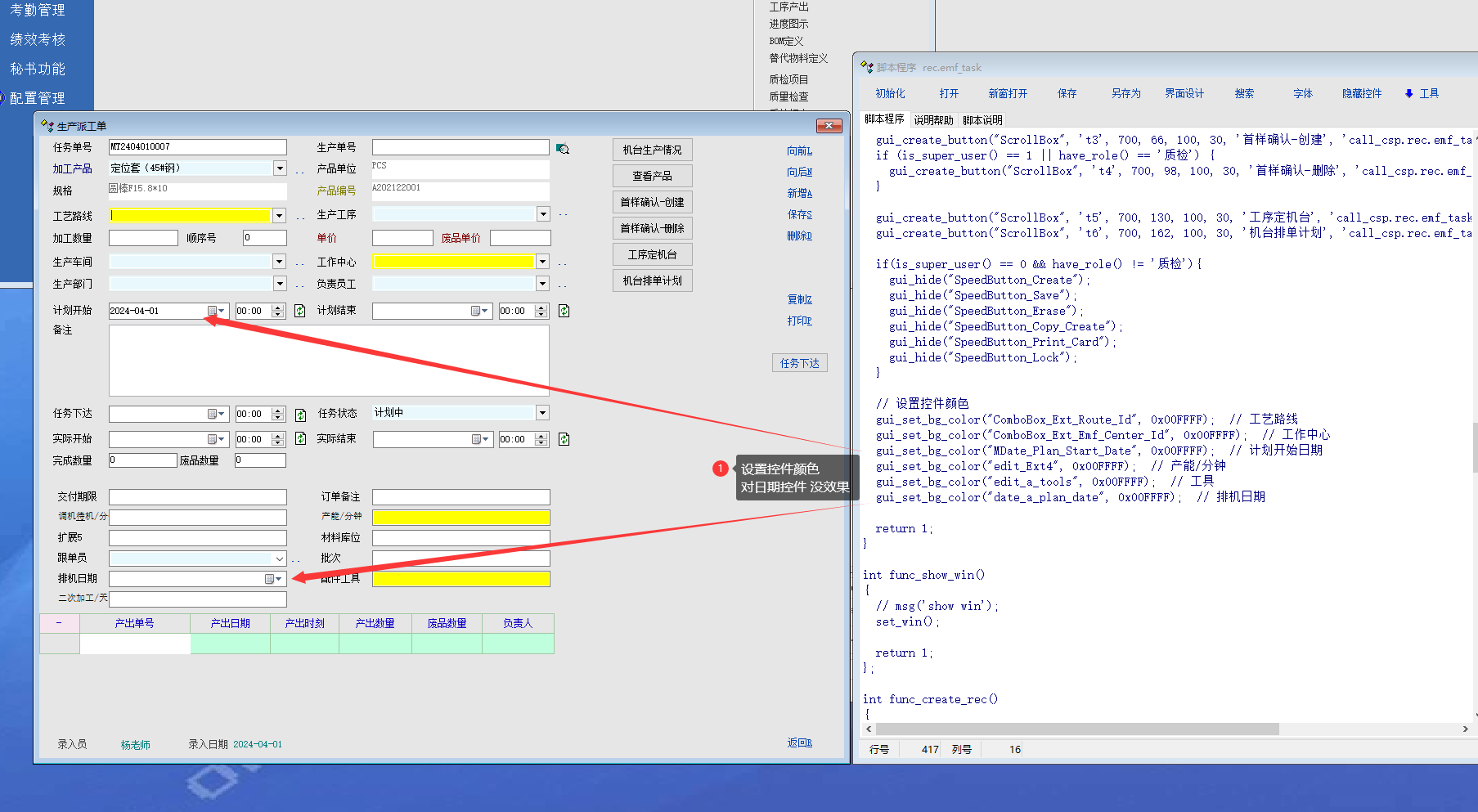Click the search icon beside the 生产单号 field
1478x812 pixels.
pos(563,149)
